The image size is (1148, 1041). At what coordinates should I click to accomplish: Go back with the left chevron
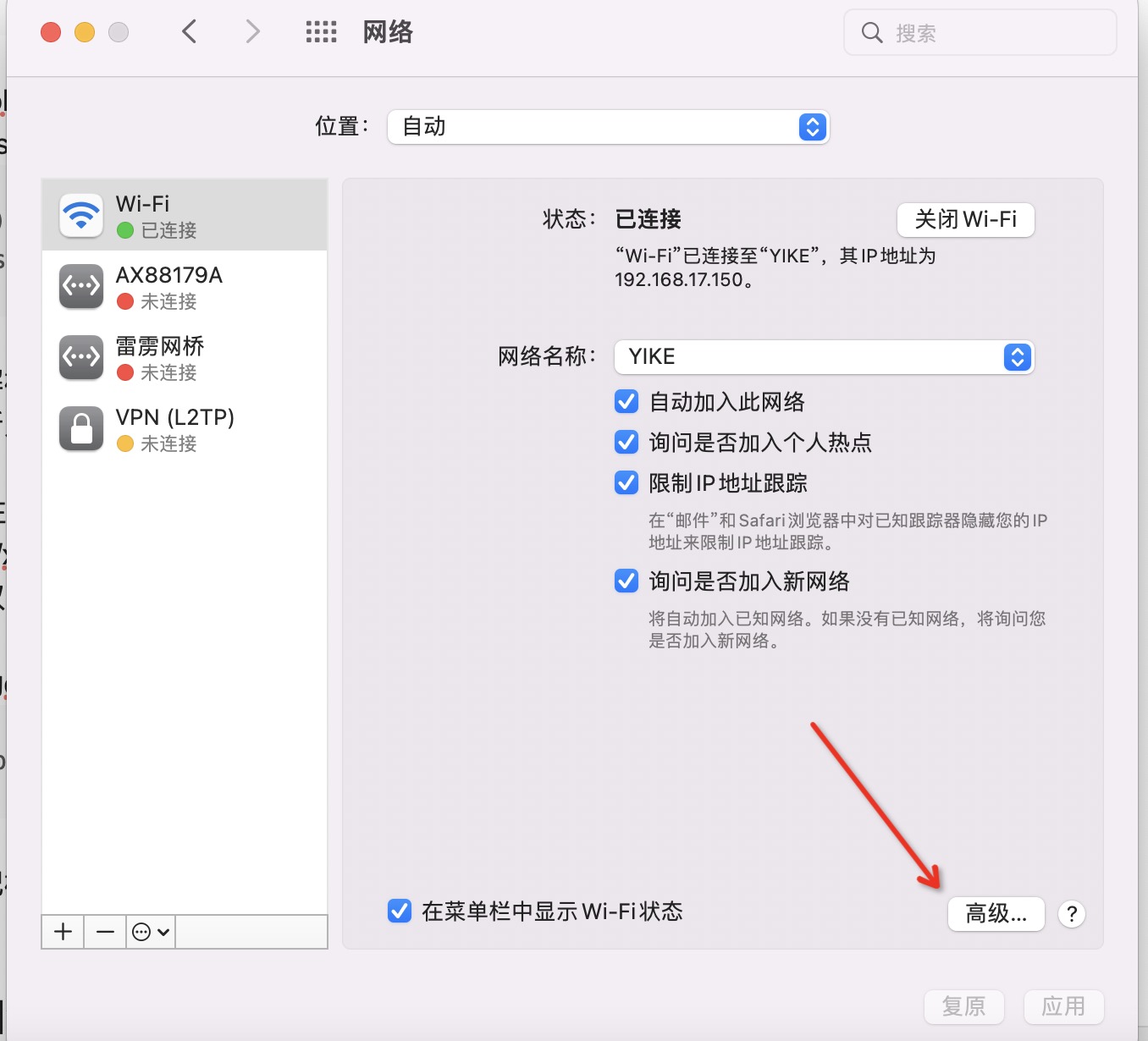pyautogui.click(x=190, y=32)
